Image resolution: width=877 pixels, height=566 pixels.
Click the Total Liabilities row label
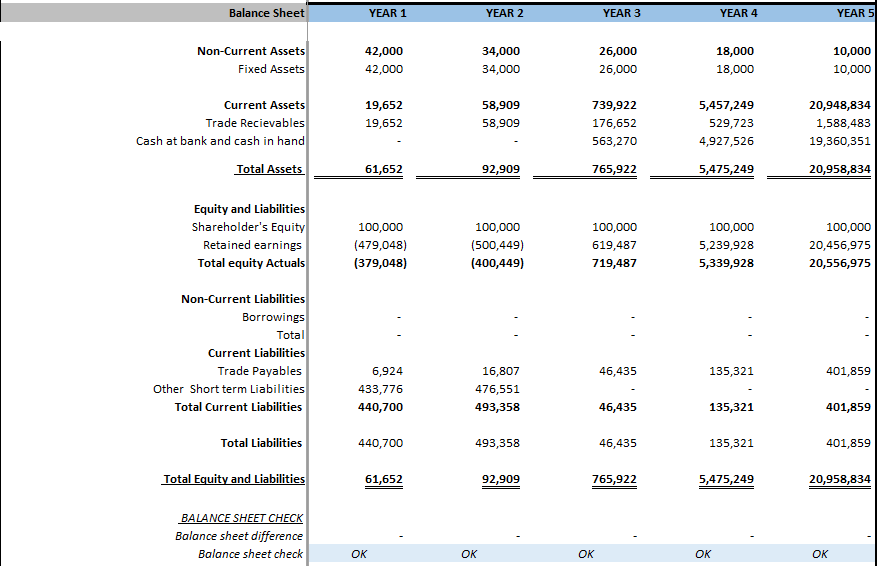point(261,442)
